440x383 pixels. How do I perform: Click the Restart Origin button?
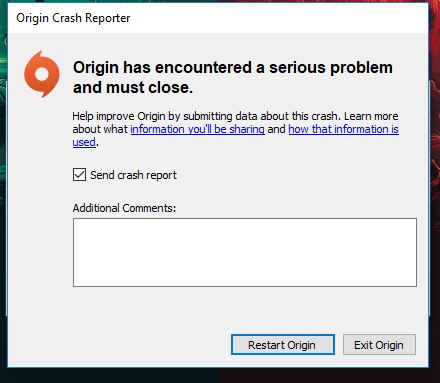point(283,345)
